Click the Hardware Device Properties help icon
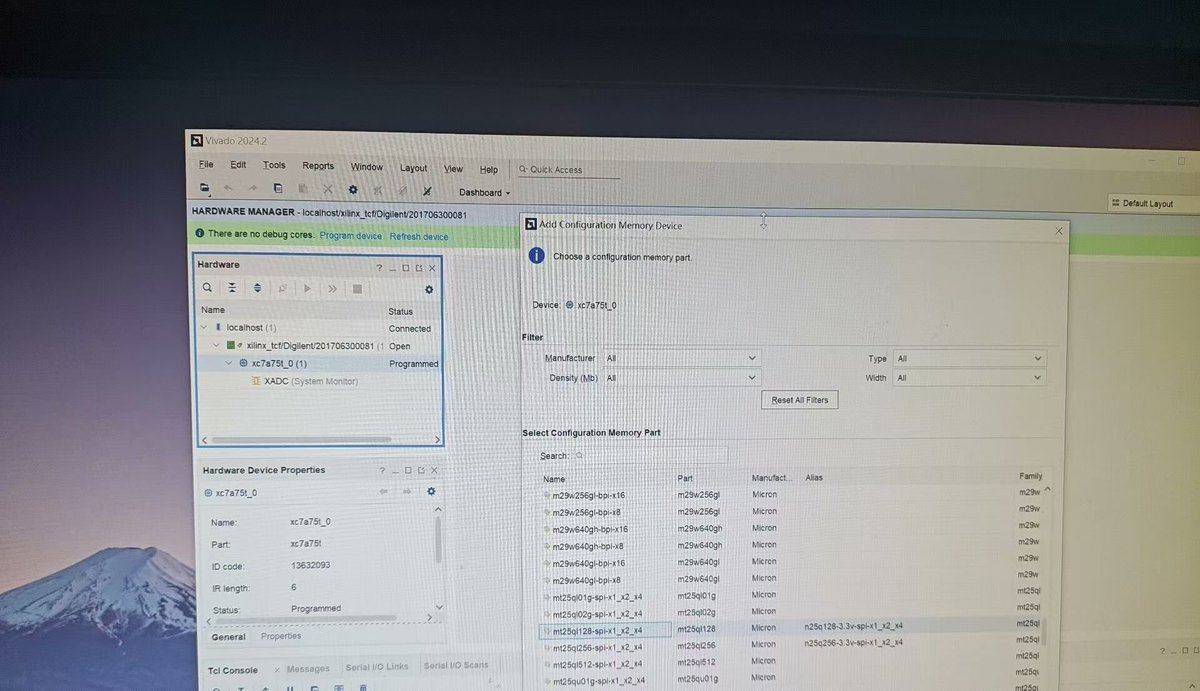Screen dimensions: 1200x691 pos(382,470)
